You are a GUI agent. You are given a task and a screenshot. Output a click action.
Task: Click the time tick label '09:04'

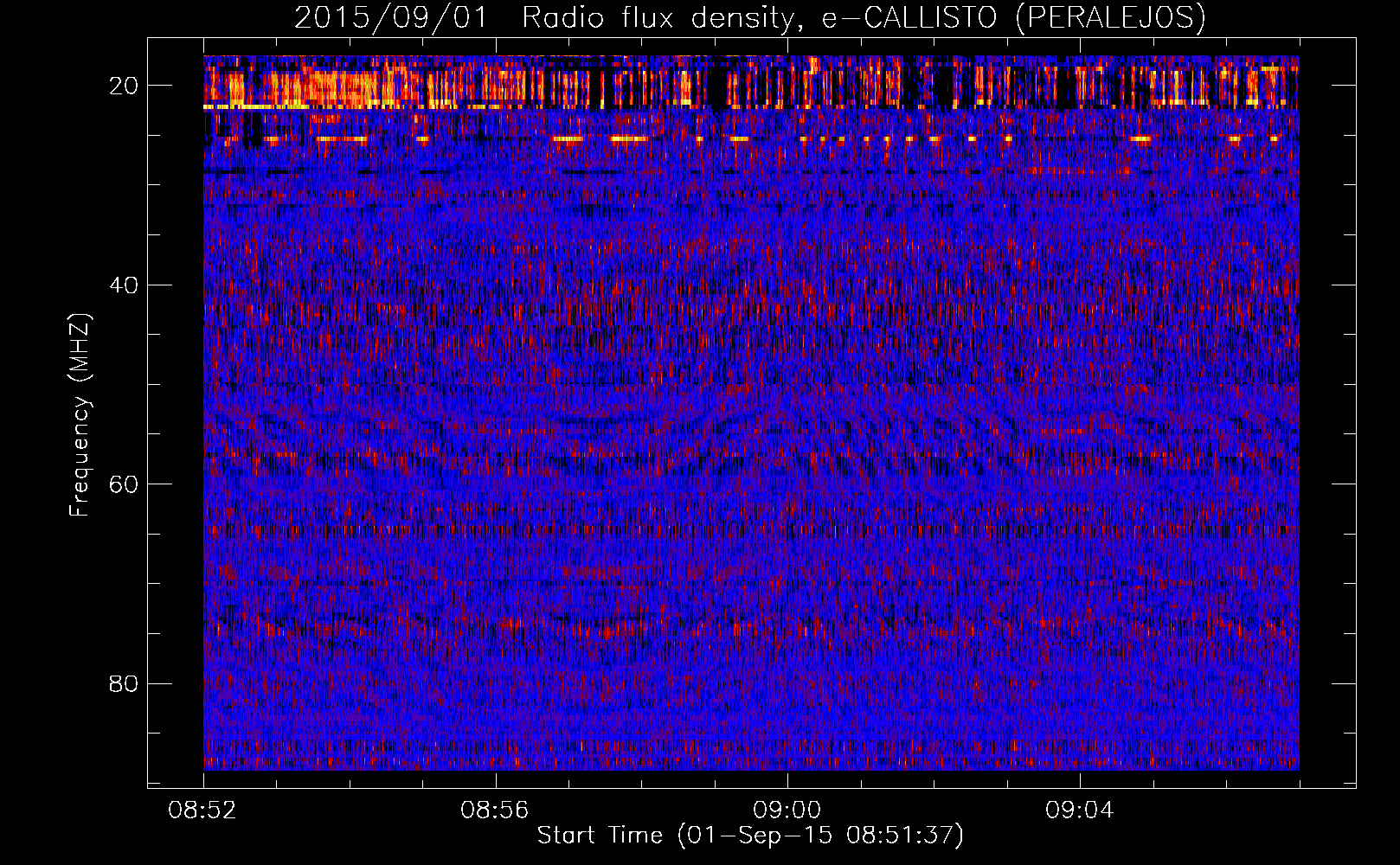(x=1080, y=811)
